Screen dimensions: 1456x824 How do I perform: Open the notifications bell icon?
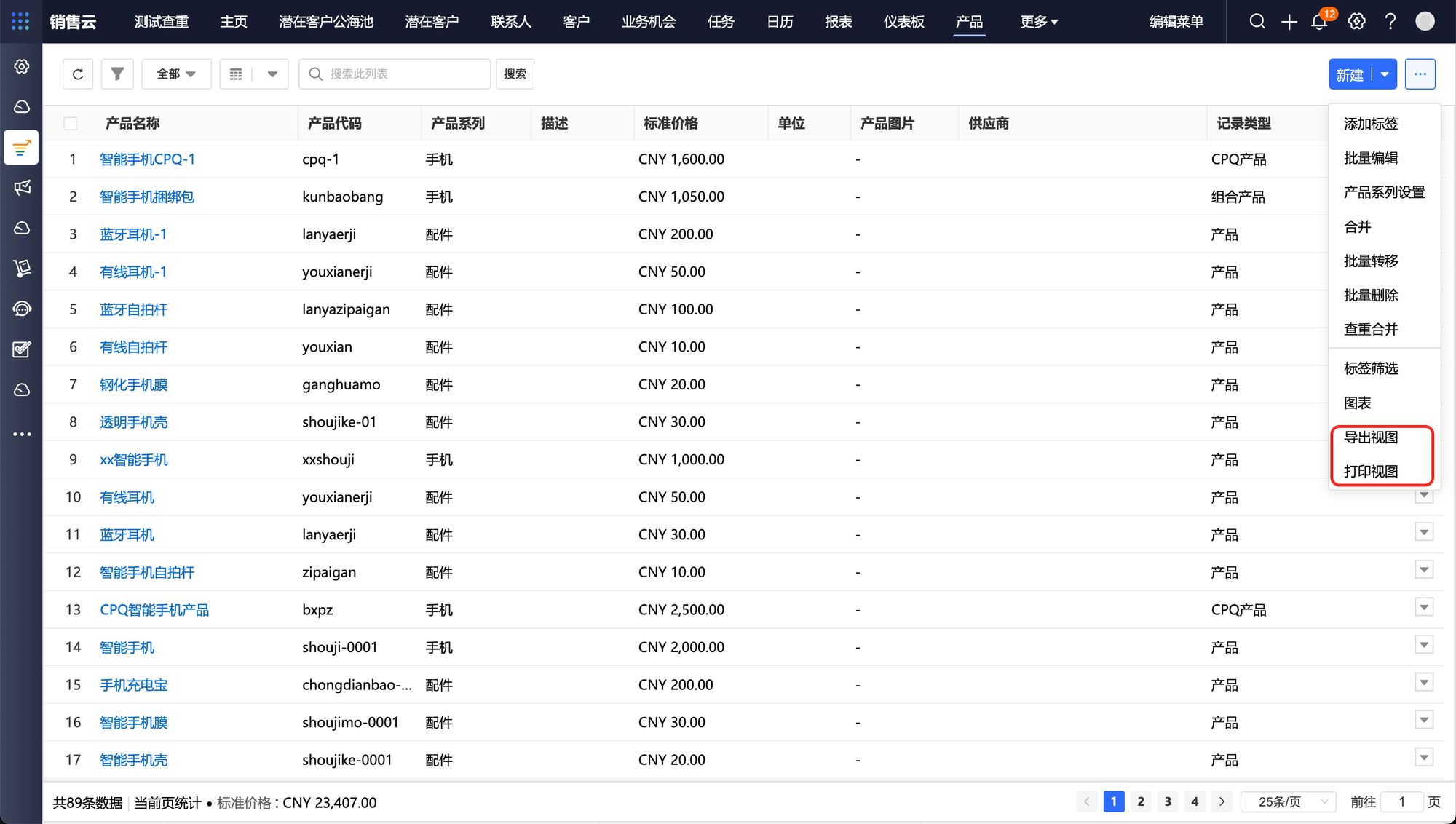click(1319, 22)
